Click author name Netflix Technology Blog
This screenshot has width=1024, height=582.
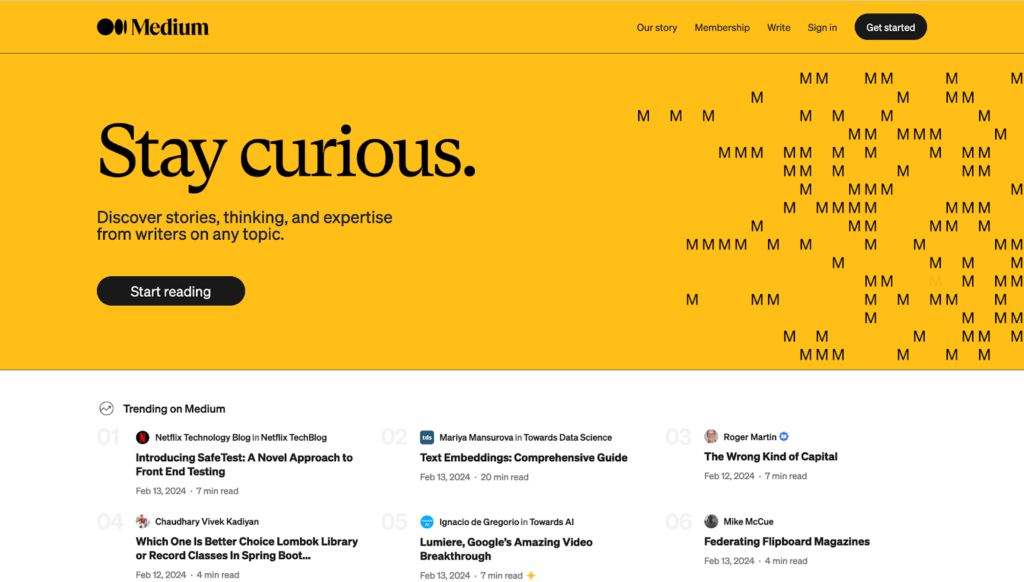point(202,438)
